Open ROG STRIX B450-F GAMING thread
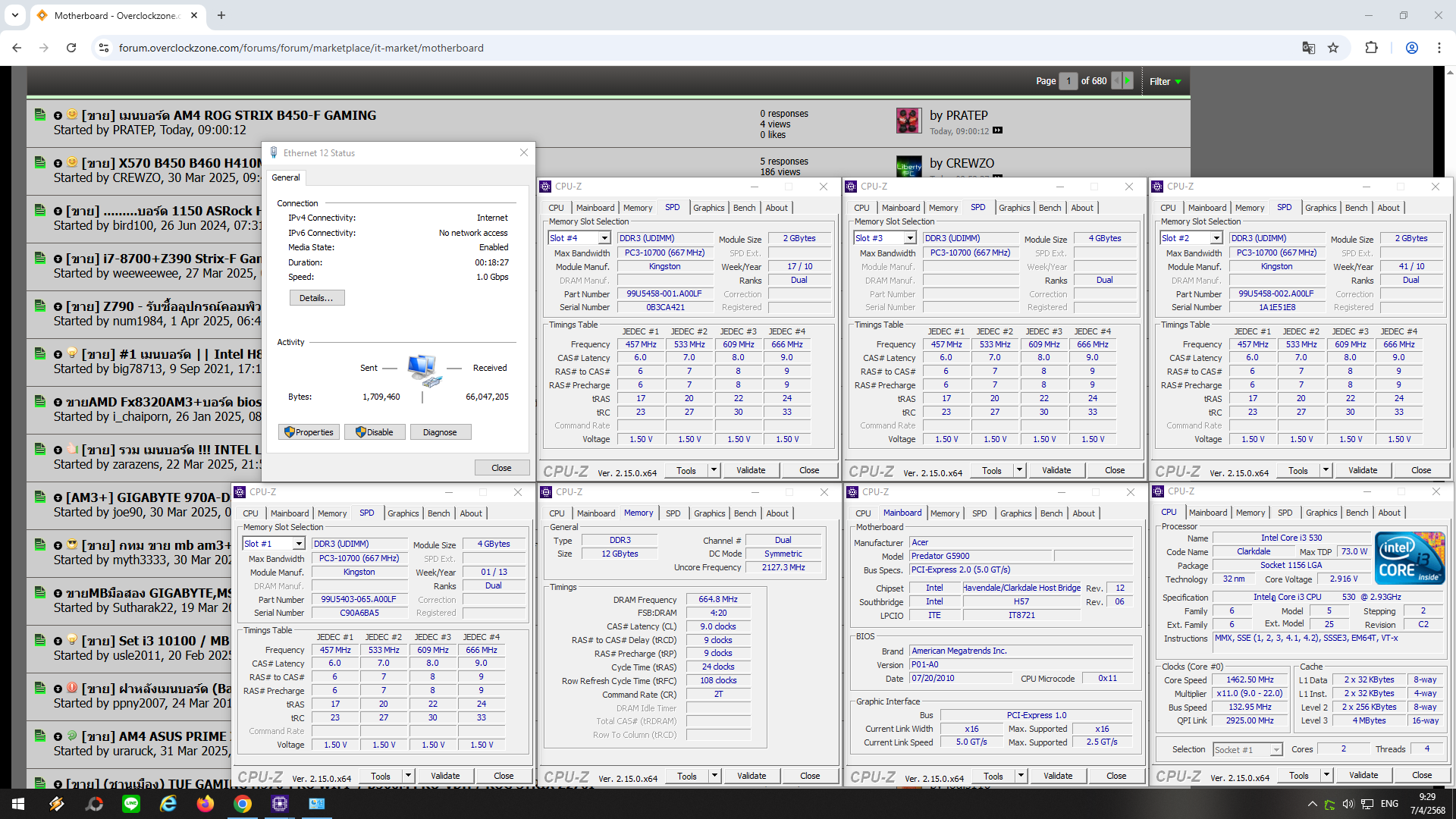Image resolution: width=1456 pixels, height=819 pixels. click(228, 115)
